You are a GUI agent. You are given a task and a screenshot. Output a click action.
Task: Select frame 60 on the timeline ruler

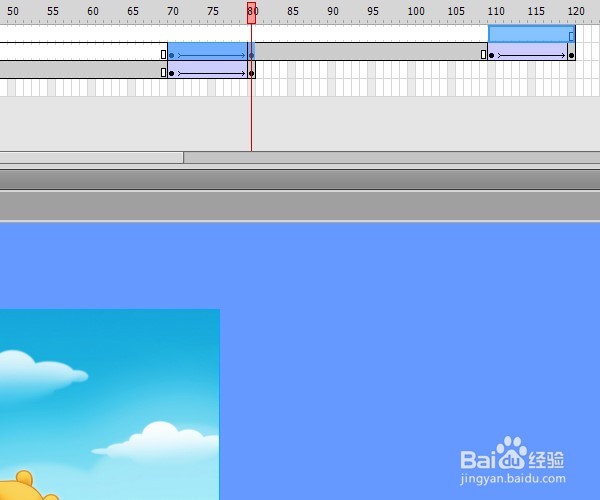click(x=93, y=11)
